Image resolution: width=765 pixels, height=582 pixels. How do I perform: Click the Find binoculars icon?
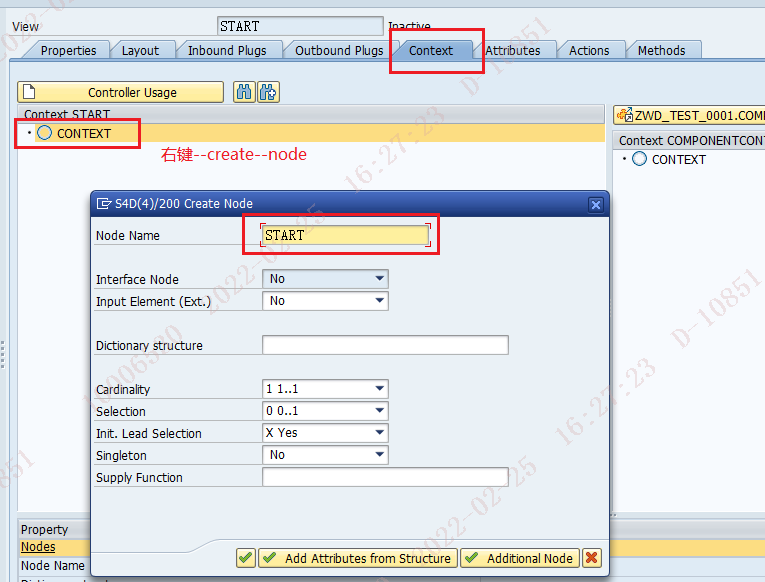pos(244,92)
